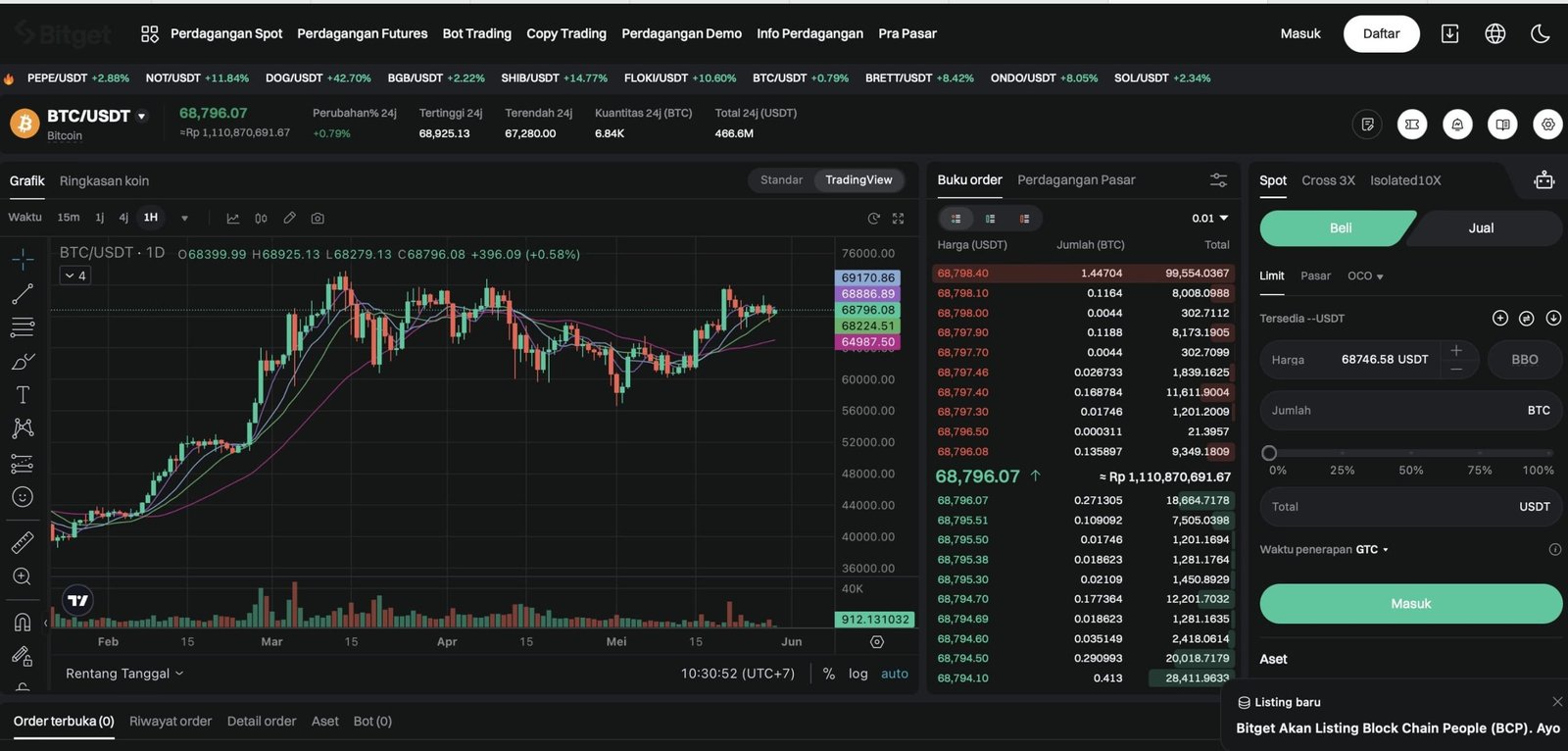Open the 0.01 price precision dropdown
The image size is (1568, 751).
pos(1210,219)
